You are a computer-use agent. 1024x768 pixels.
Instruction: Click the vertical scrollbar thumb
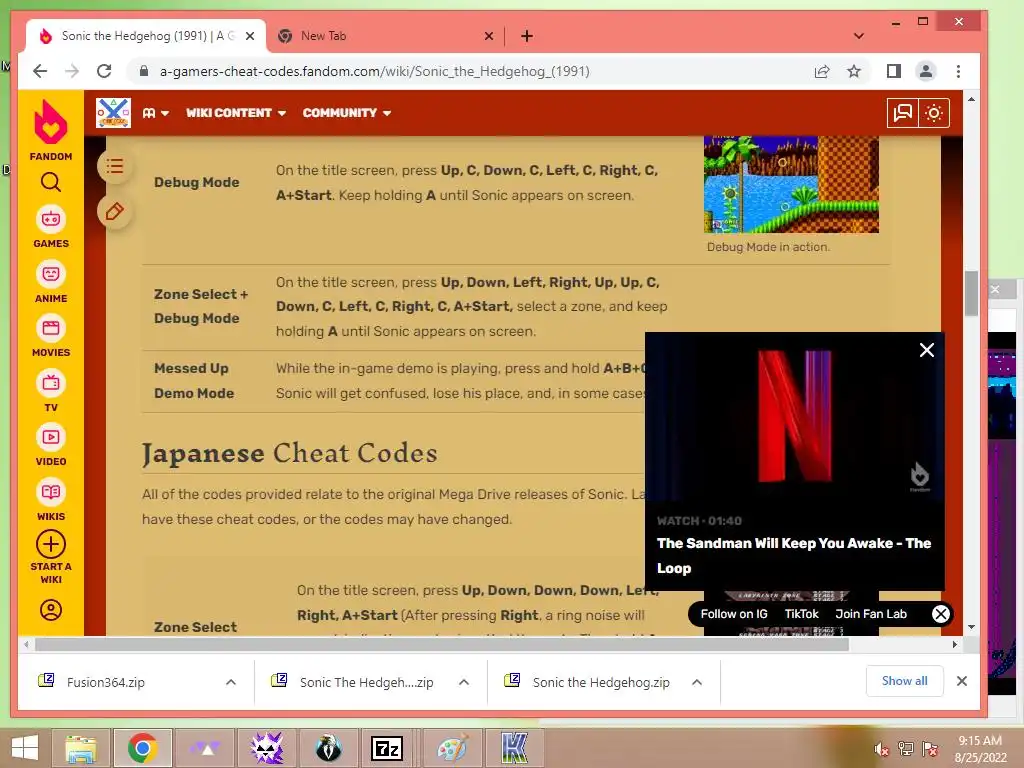click(x=971, y=293)
